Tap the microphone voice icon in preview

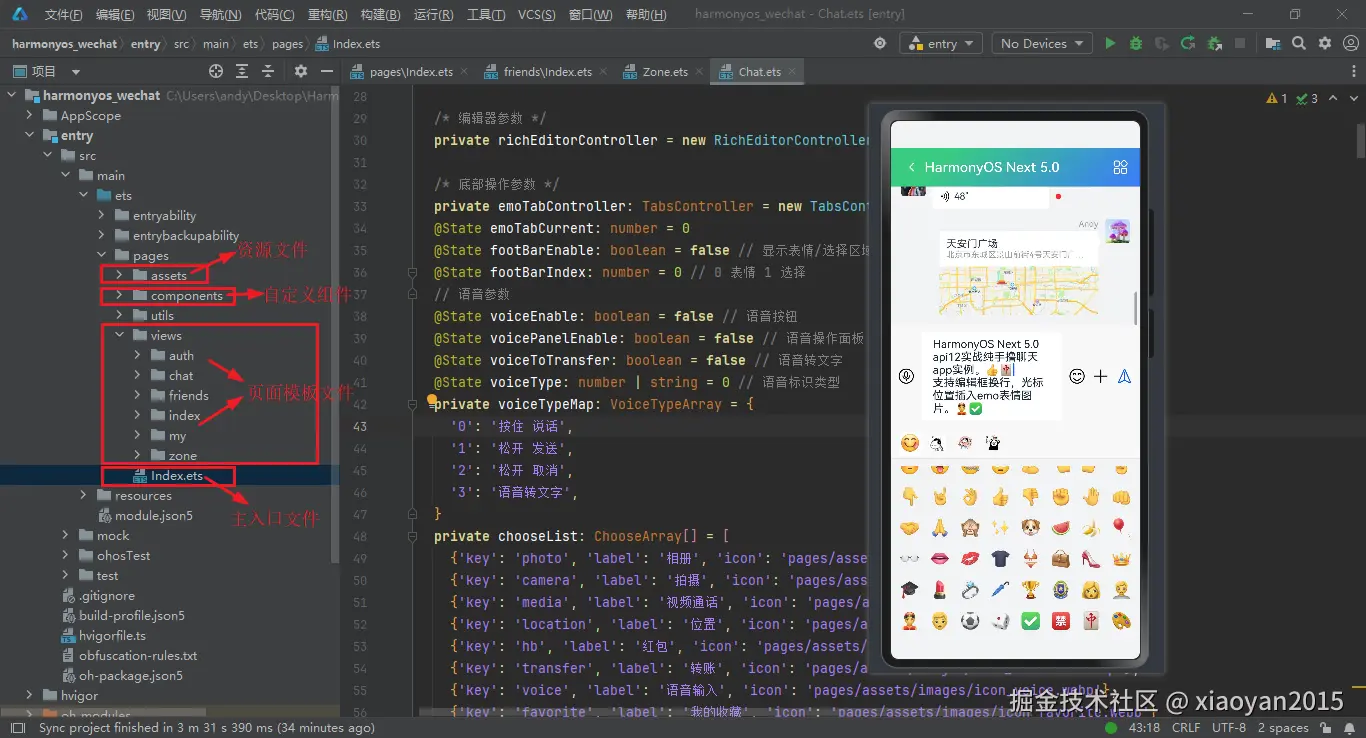tap(906, 376)
